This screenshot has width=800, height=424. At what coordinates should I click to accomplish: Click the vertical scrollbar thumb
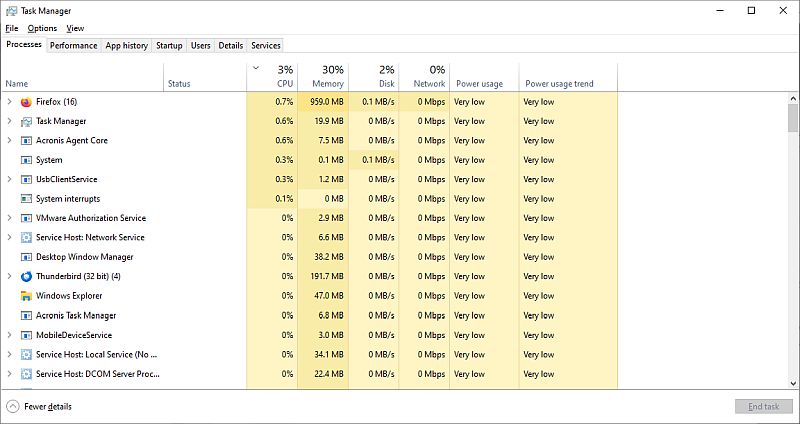pyautogui.click(x=792, y=118)
